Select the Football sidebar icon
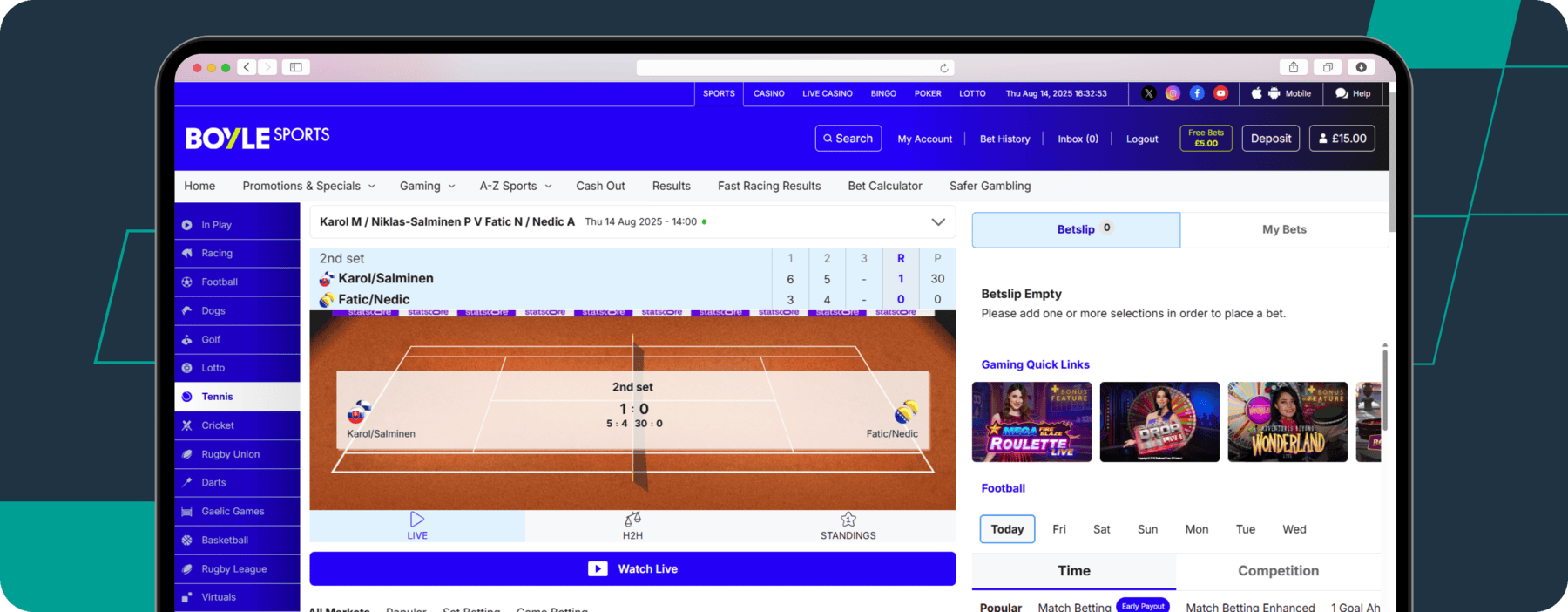The image size is (1568, 612). pos(186,282)
